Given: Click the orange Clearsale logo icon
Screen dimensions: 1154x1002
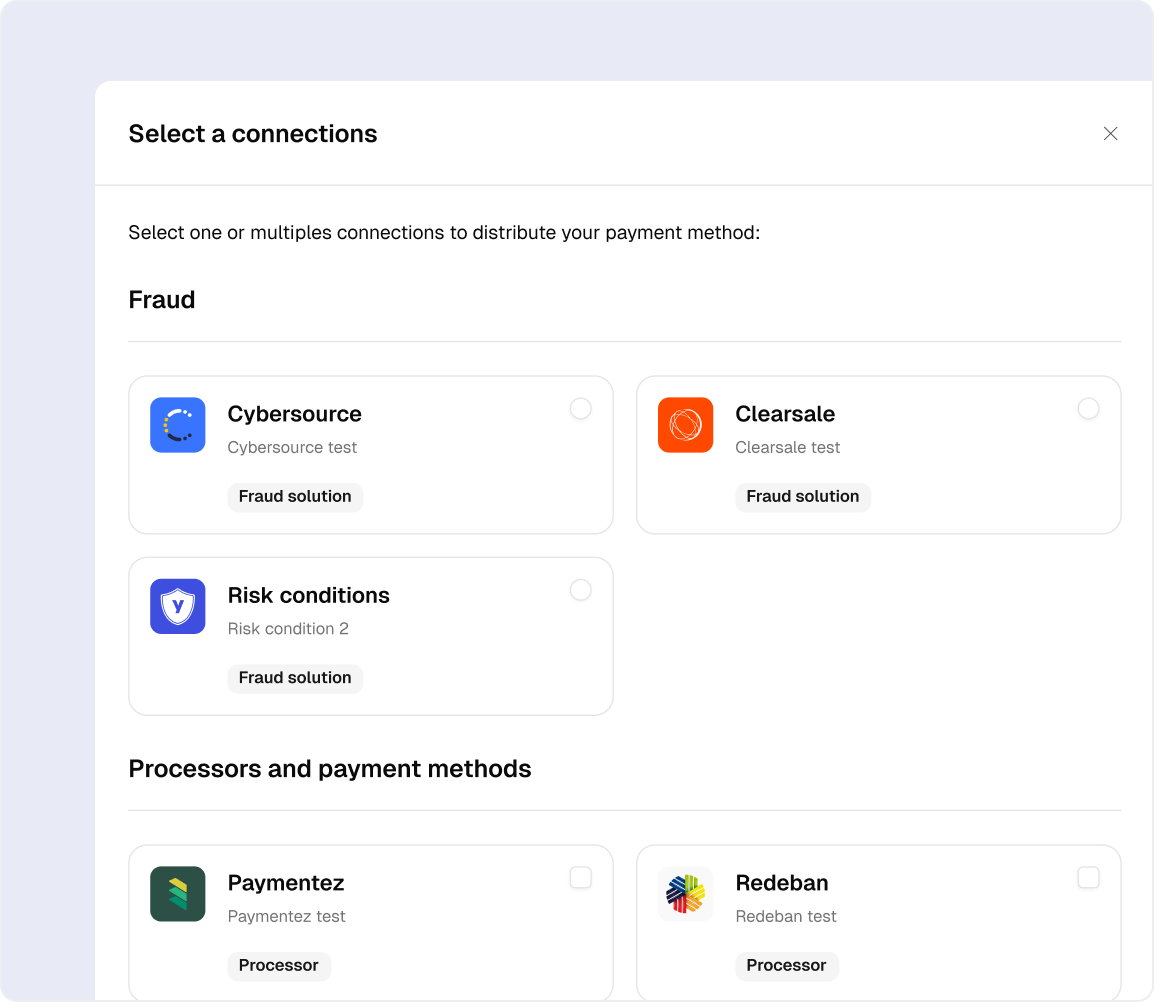Looking at the screenshot, I should pyautogui.click(x=686, y=425).
